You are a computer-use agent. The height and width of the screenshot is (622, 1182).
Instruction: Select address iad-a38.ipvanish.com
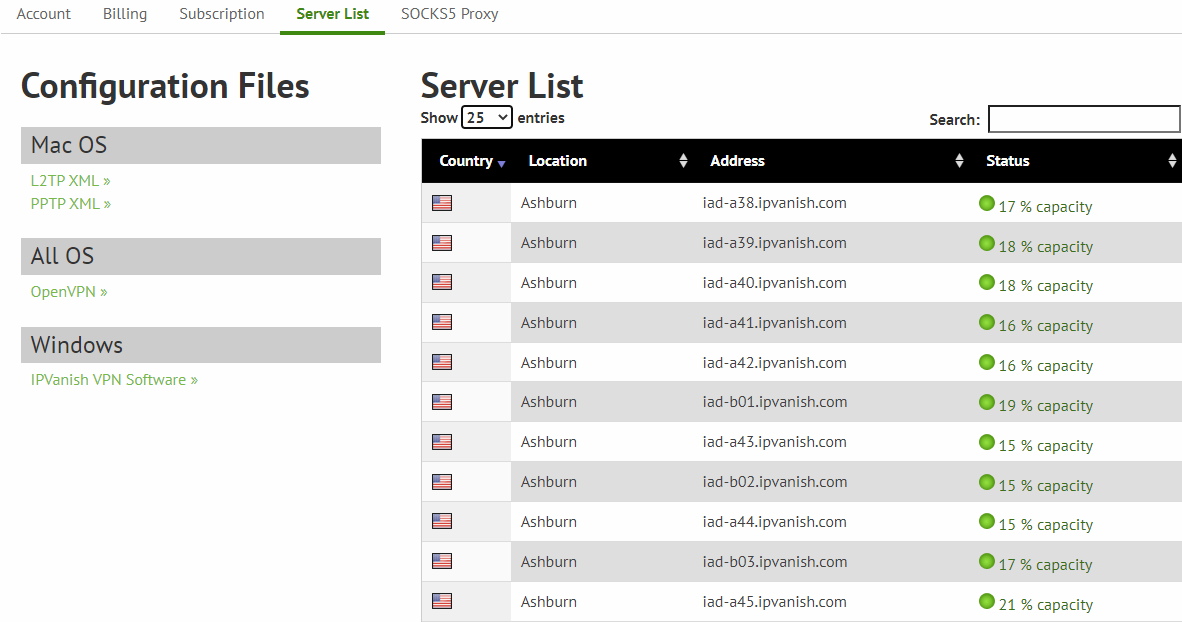774,203
